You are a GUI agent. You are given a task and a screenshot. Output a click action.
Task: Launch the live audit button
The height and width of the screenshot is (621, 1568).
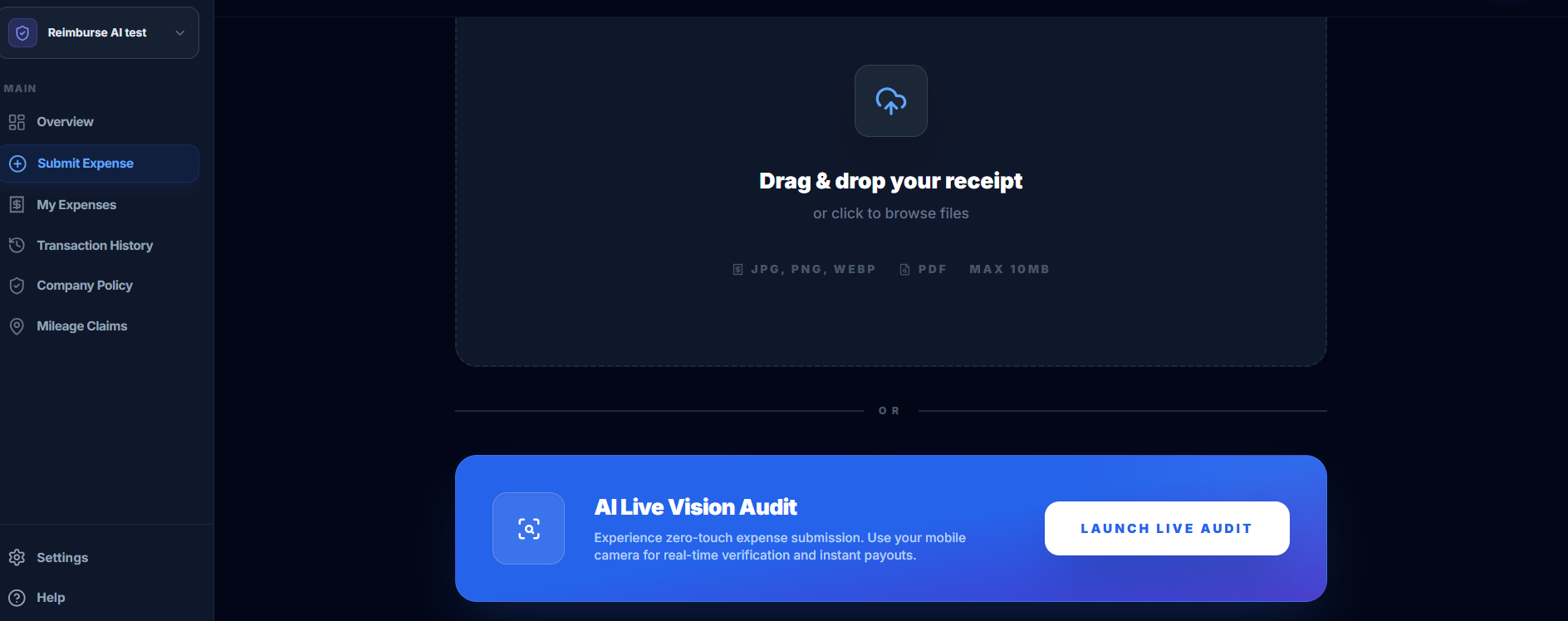point(1167,528)
